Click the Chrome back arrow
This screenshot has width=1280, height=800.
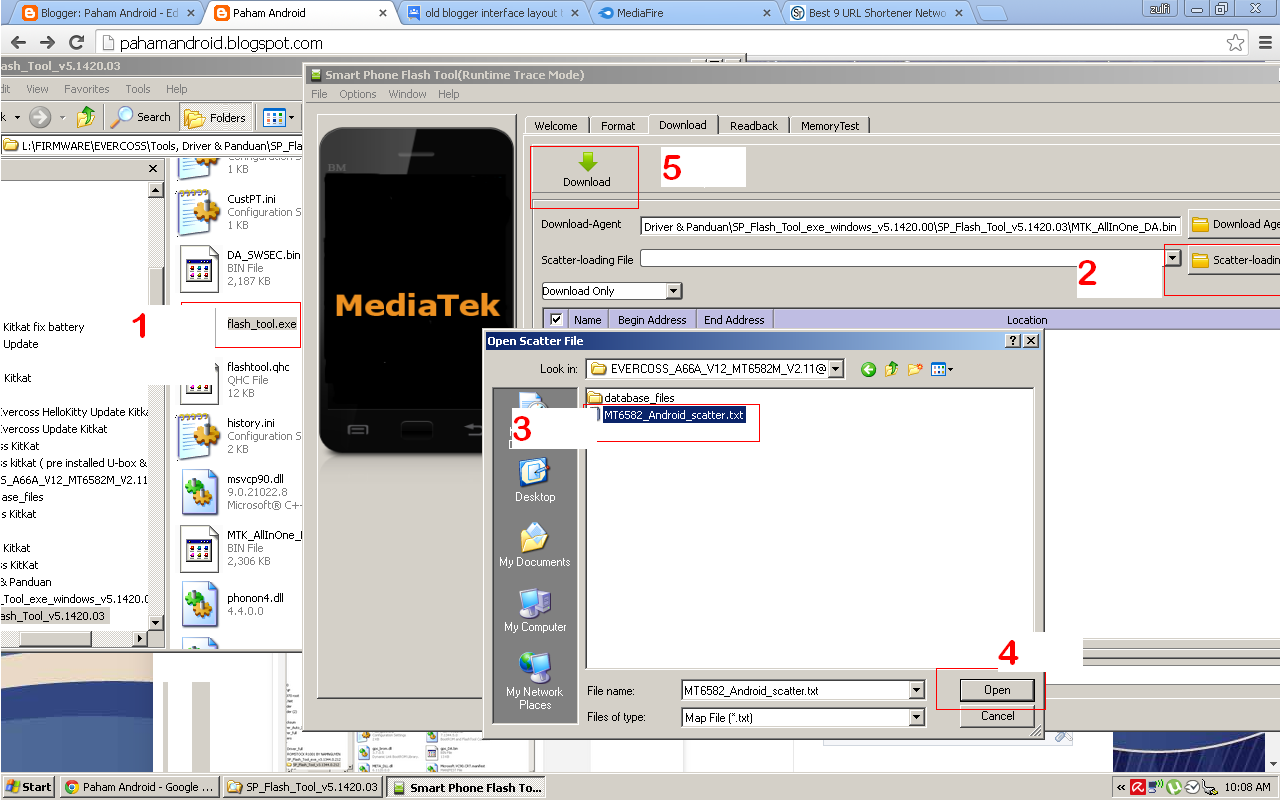[18, 43]
